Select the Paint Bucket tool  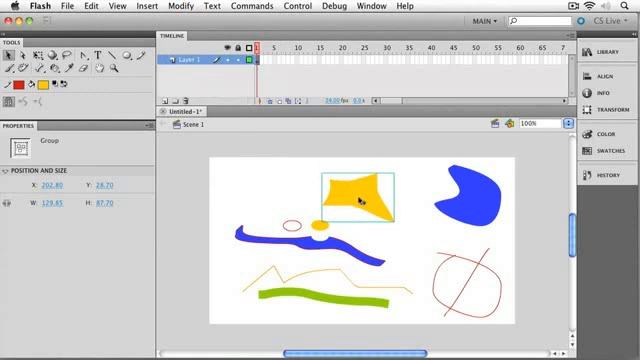54,68
